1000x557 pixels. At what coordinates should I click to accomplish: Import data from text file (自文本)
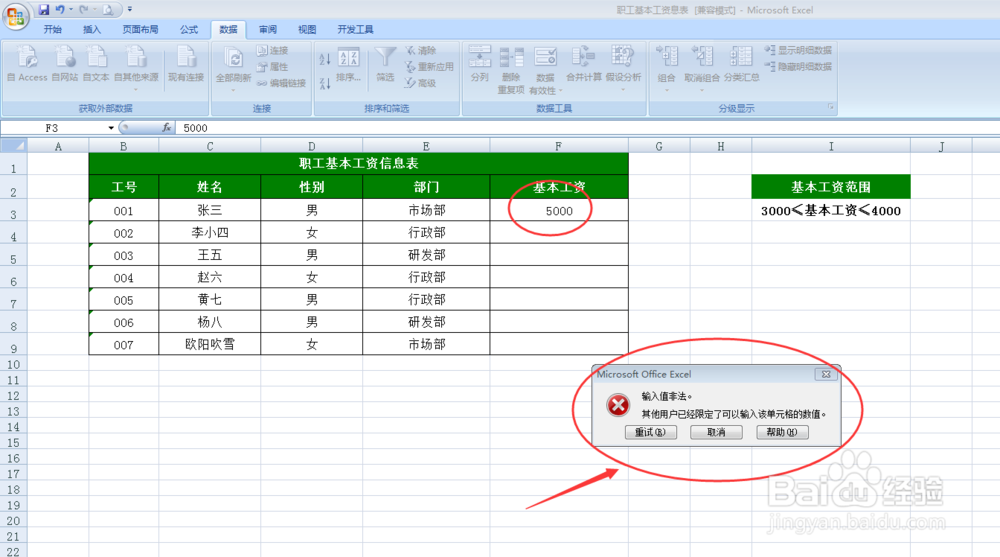click(x=96, y=64)
